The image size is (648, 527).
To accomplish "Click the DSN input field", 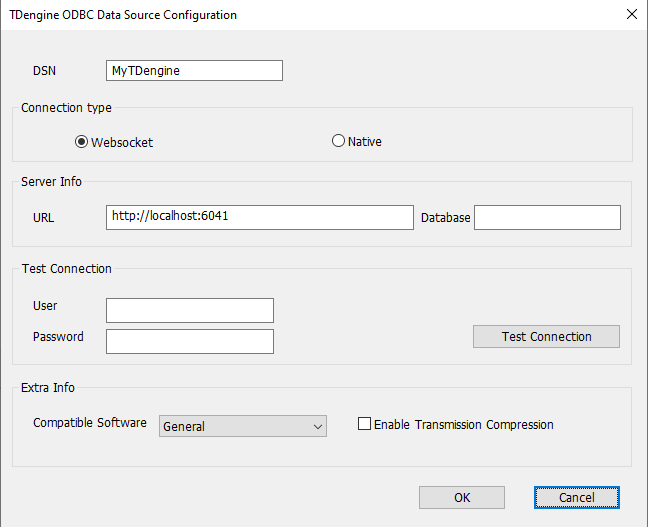I will [194, 71].
